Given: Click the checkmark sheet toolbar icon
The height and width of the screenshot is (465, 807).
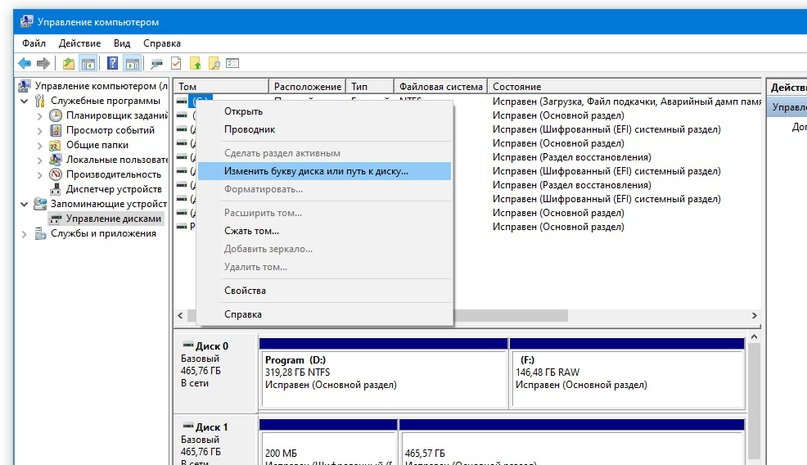Looking at the screenshot, I should coord(176,63).
